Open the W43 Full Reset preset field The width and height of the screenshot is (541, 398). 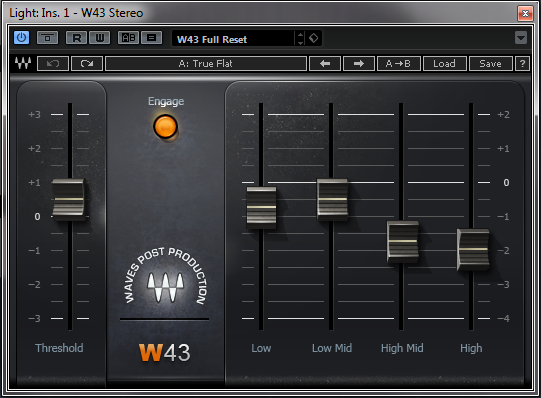coord(233,39)
